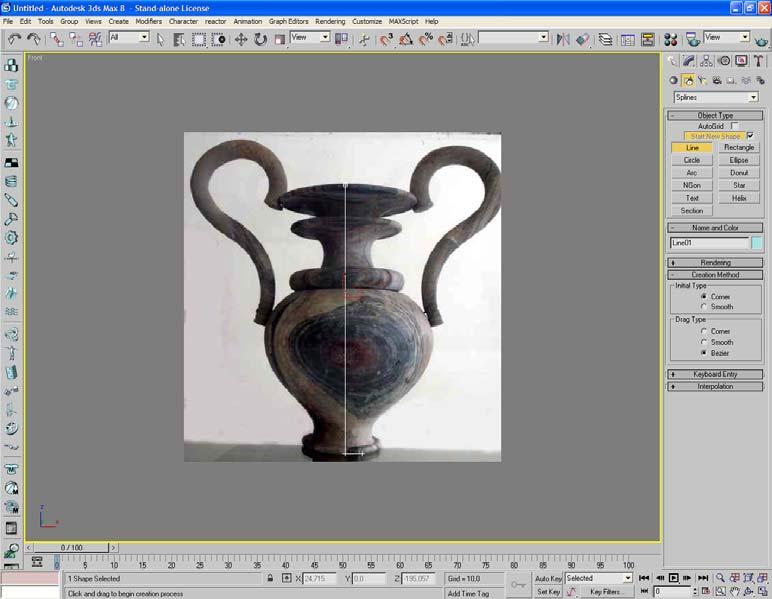Image resolution: width=772 pixels, height=599 pixels.
Task: Click the Redo arrow icon
Action: 34,39
